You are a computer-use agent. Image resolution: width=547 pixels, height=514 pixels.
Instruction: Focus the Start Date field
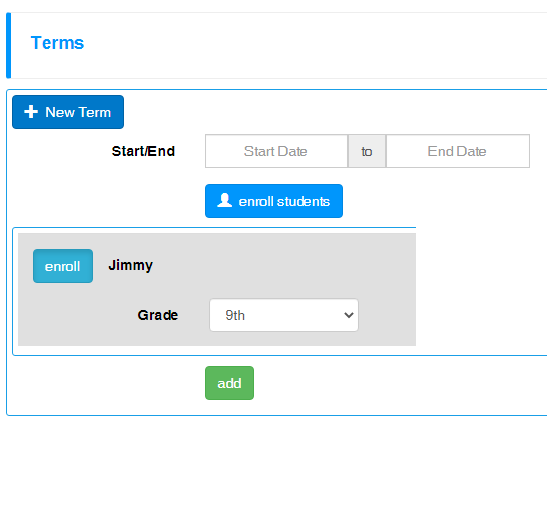pos(276,151)
